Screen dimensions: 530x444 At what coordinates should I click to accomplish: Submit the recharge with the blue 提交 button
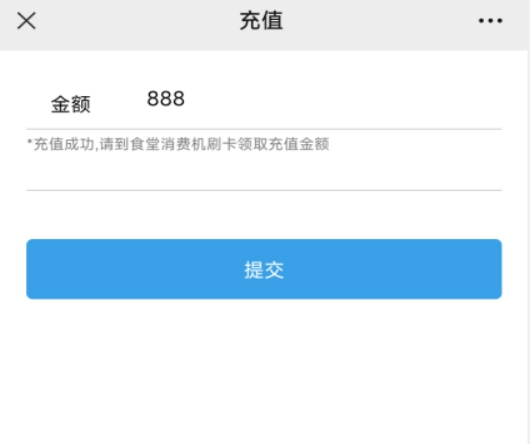tap(264, 269)
